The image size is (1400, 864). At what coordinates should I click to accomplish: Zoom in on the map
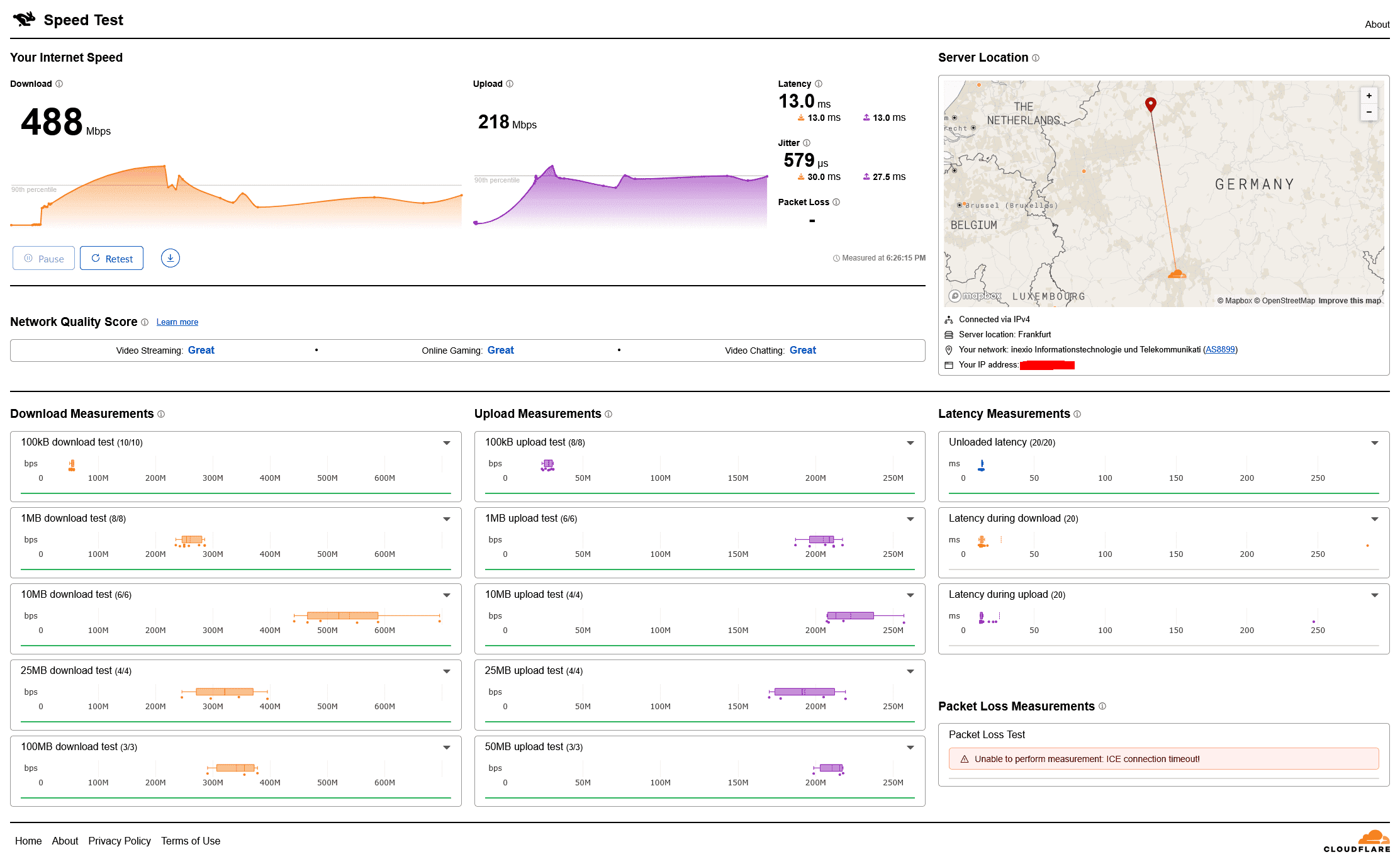pyautogui.click(x=1369, y=96)
